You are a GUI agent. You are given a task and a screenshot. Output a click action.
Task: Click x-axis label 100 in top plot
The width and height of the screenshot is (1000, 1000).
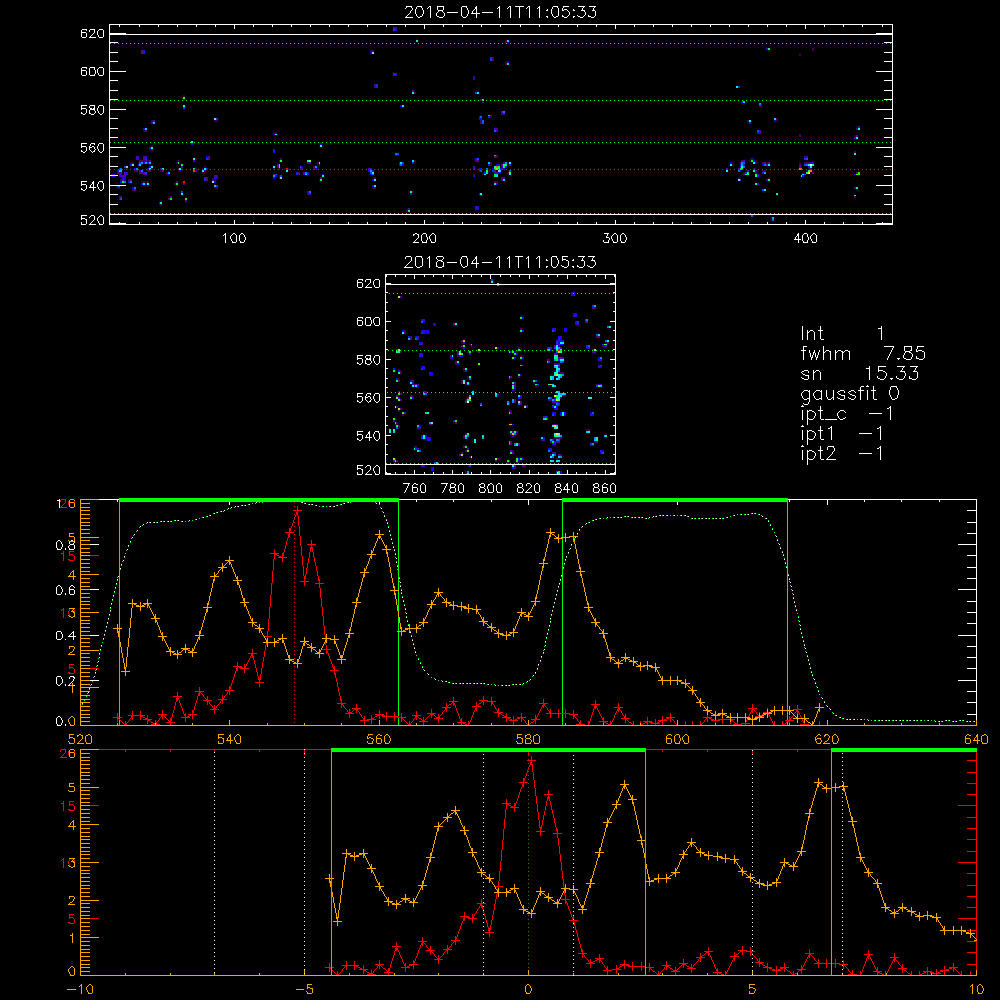(x=234, y=239)
